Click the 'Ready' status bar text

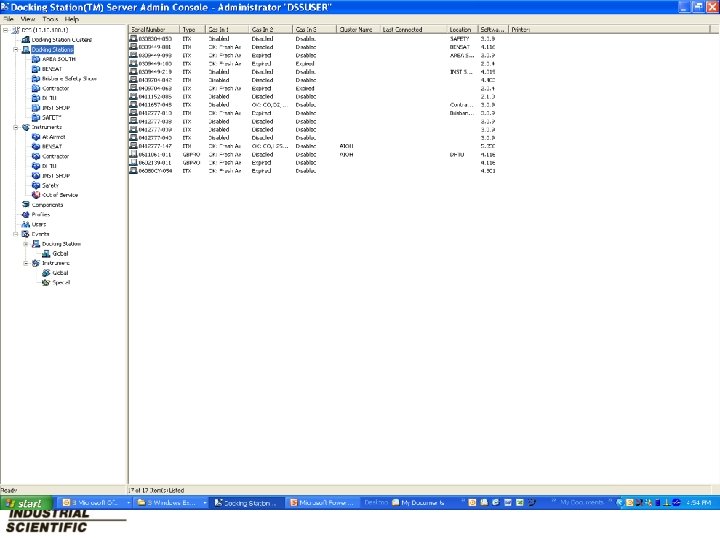click(x=9, y=490)
